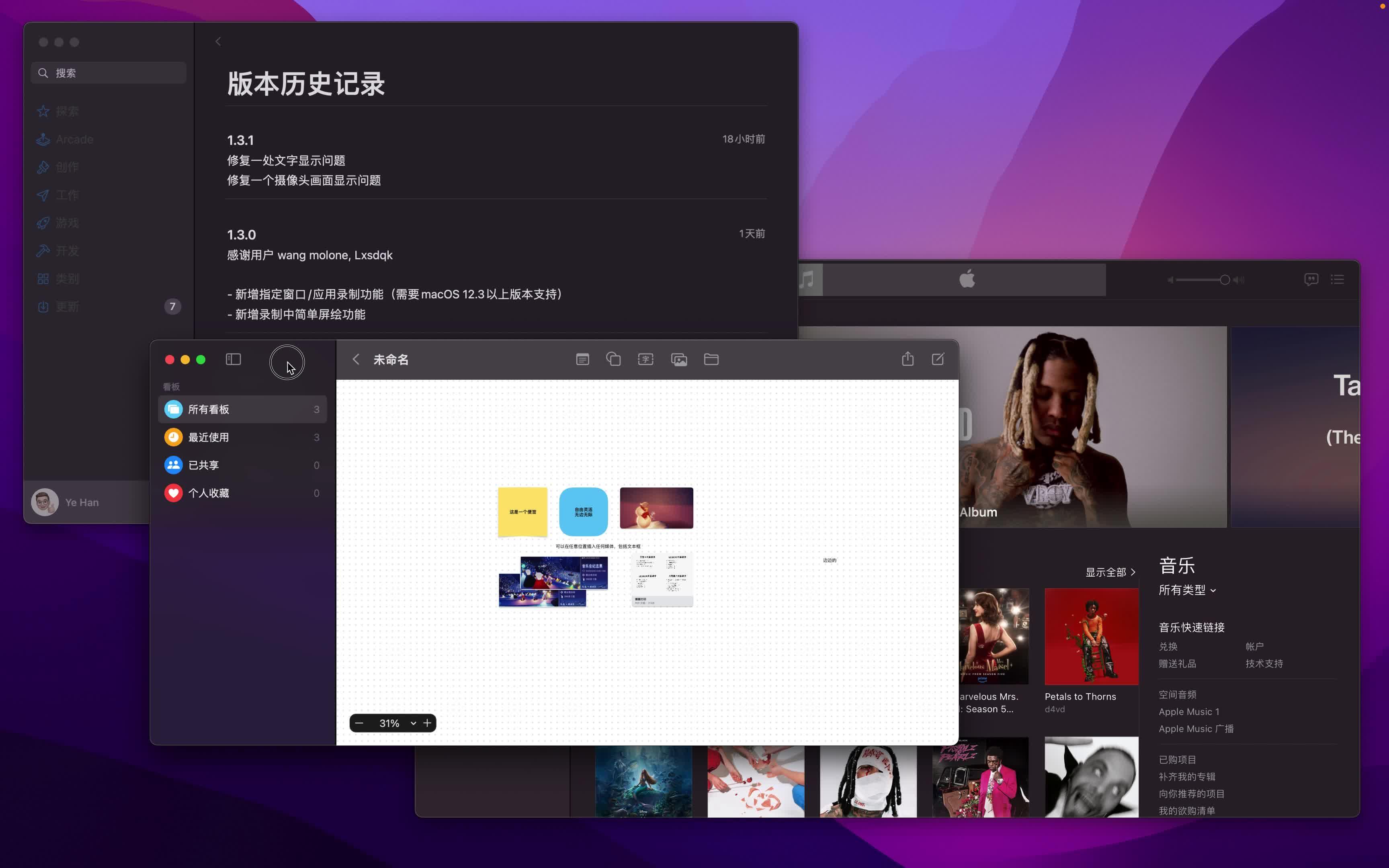Click the App Store search field
Screen dimensions: 1389x868
pyautogui.click(x=109, y=73)
